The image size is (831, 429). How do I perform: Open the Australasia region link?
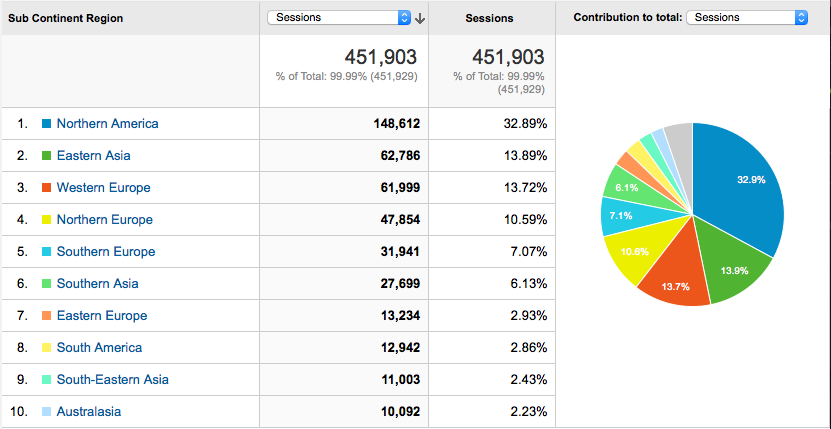click(x=90, y=412)
